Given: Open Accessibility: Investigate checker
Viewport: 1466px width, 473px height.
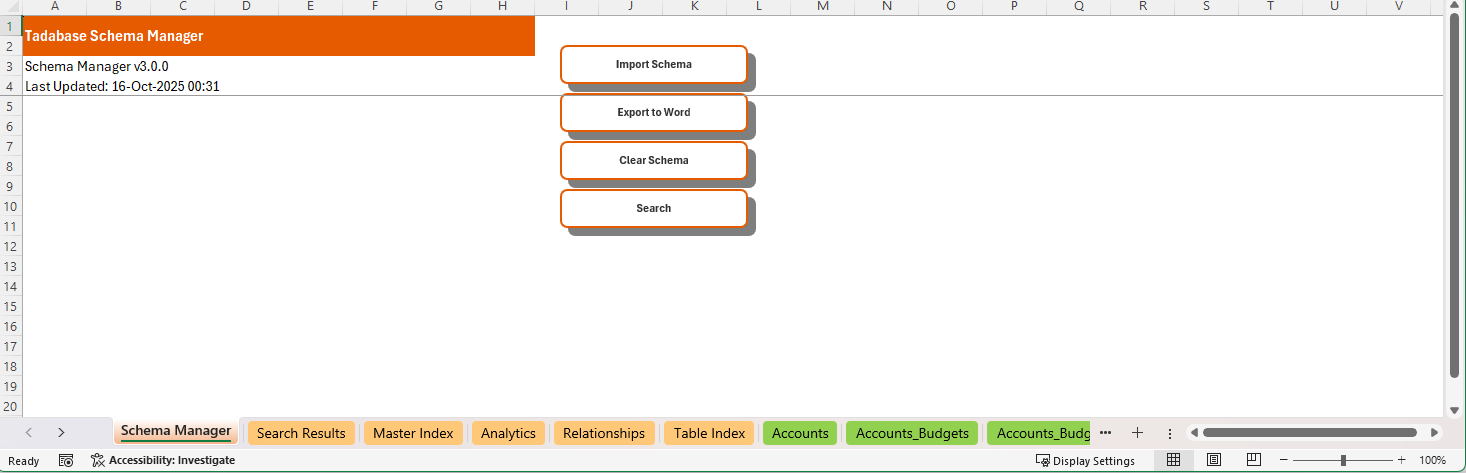Looking at the screenshot, I should click(x=163, y=460).
